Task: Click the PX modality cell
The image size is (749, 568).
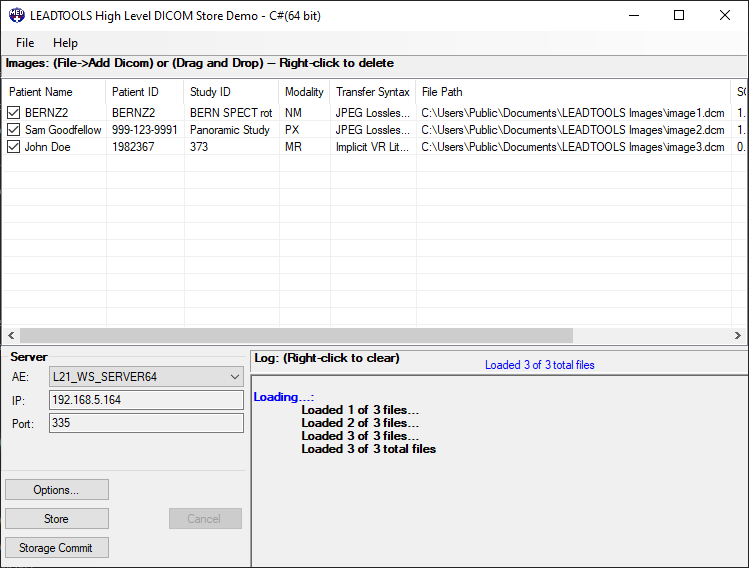Action: 292,130
